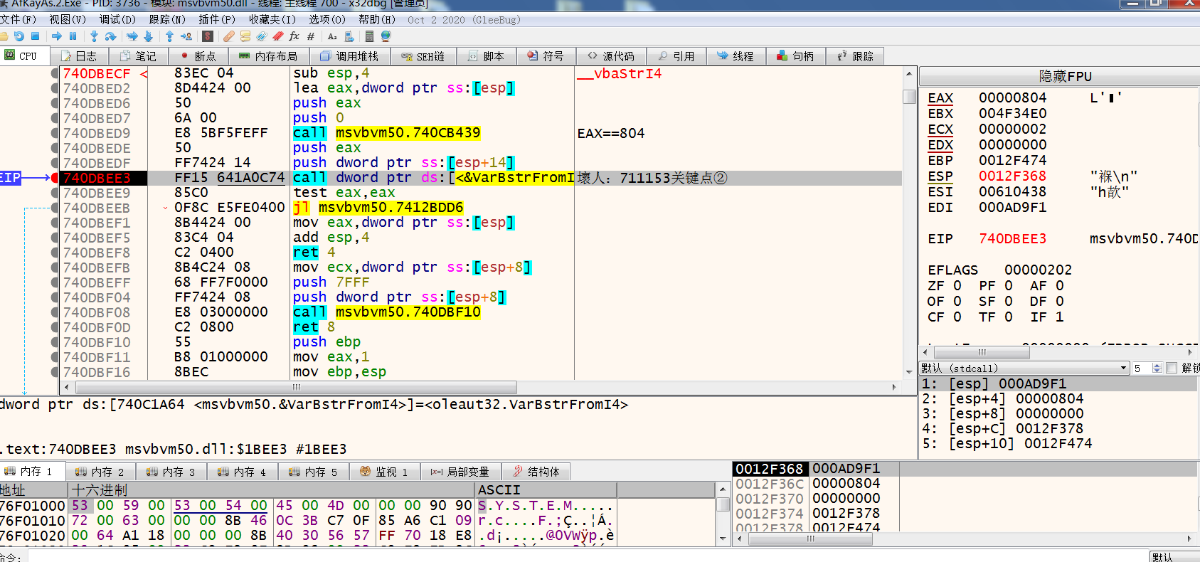The width and height of the screenshot is (1200, 562).
Task: Toggle breakpoint bullet at address 740DBEF8
Action: [55, 253]
